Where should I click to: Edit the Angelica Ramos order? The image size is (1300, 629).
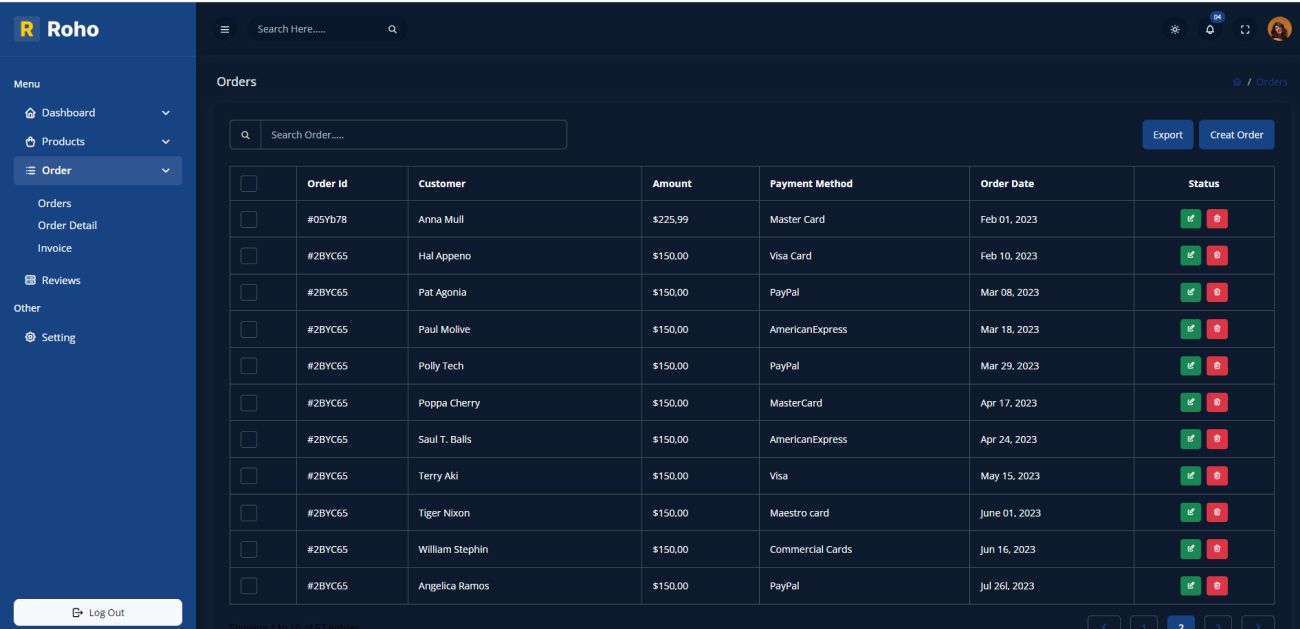[1191, 585]
